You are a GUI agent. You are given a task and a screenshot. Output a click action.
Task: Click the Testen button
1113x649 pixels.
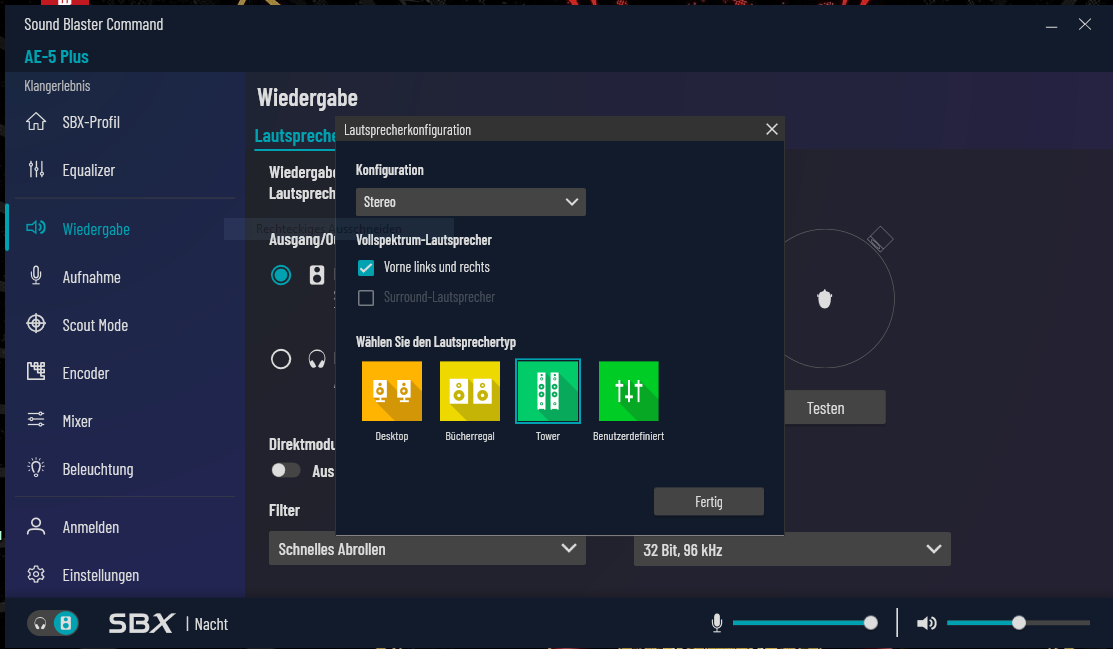click(835, 408)
